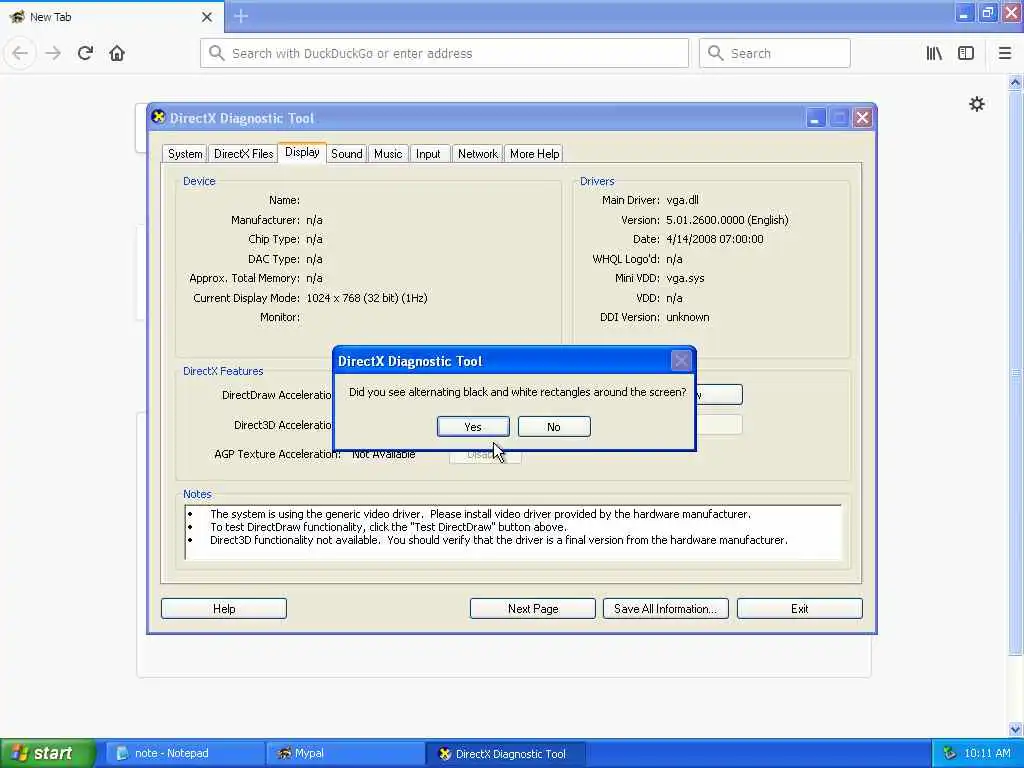Click Save All Information button

click(665, 609)
